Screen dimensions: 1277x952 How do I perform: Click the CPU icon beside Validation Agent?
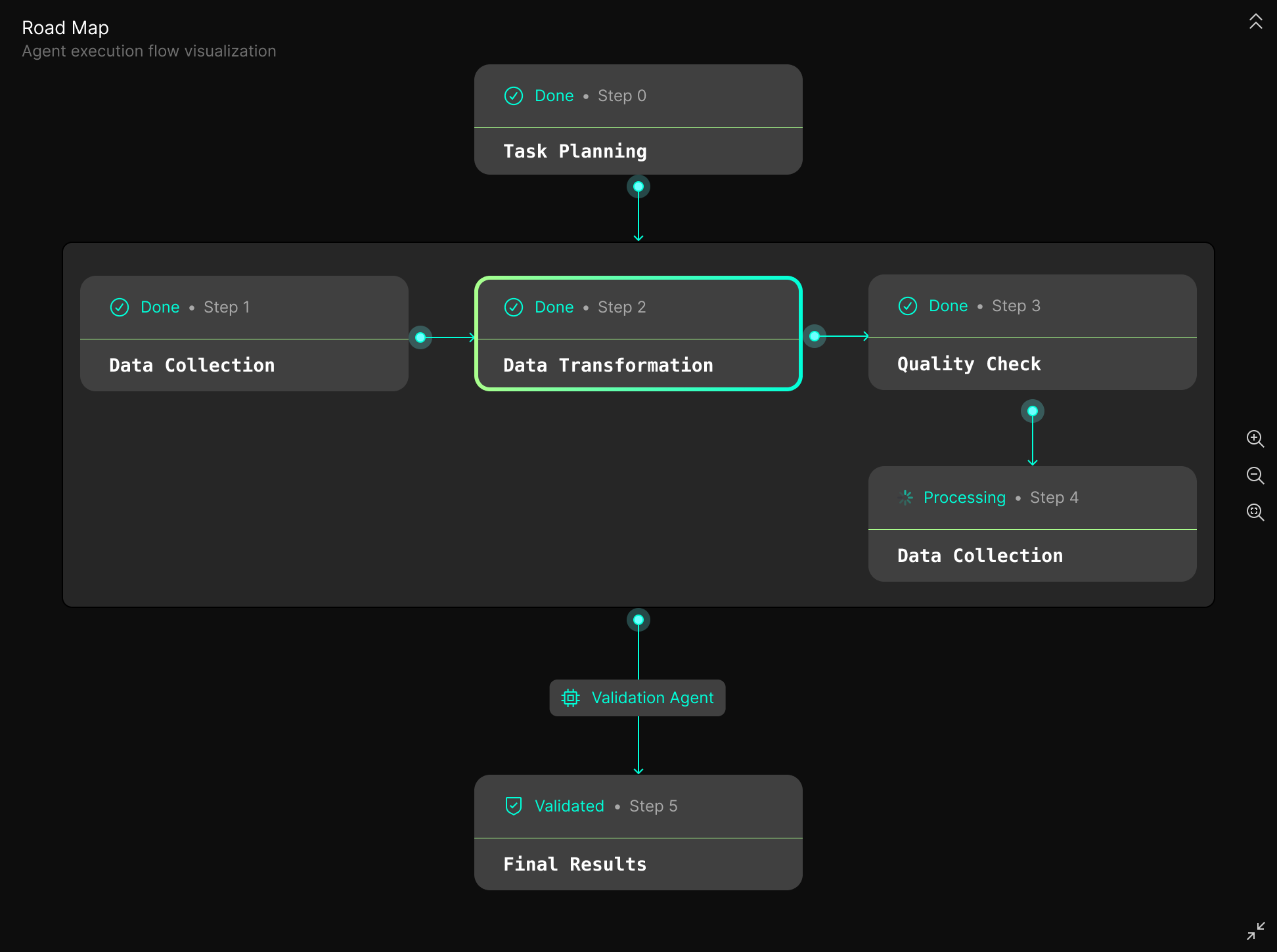click(570, 697)
